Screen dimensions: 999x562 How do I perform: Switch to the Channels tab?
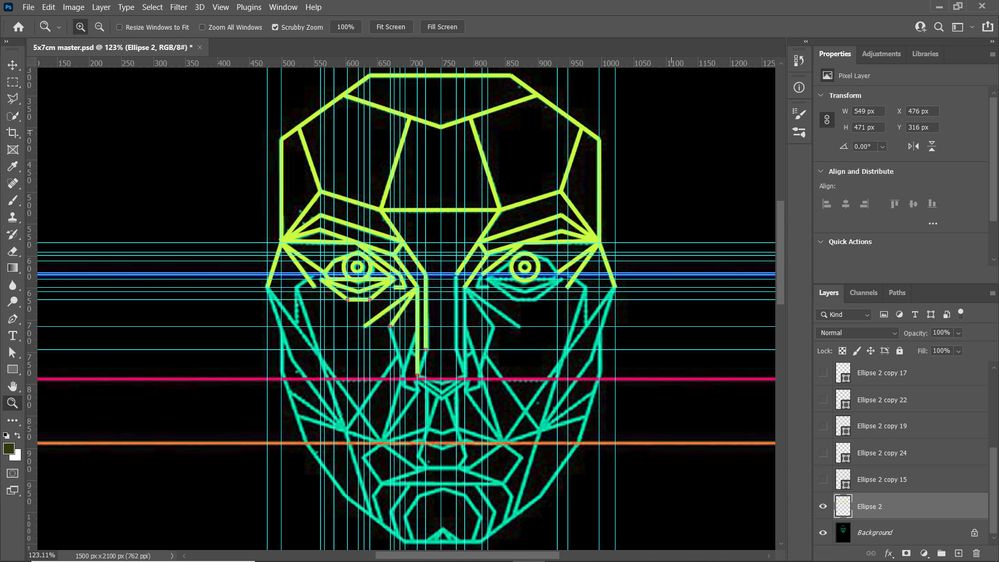coord(863,293)
